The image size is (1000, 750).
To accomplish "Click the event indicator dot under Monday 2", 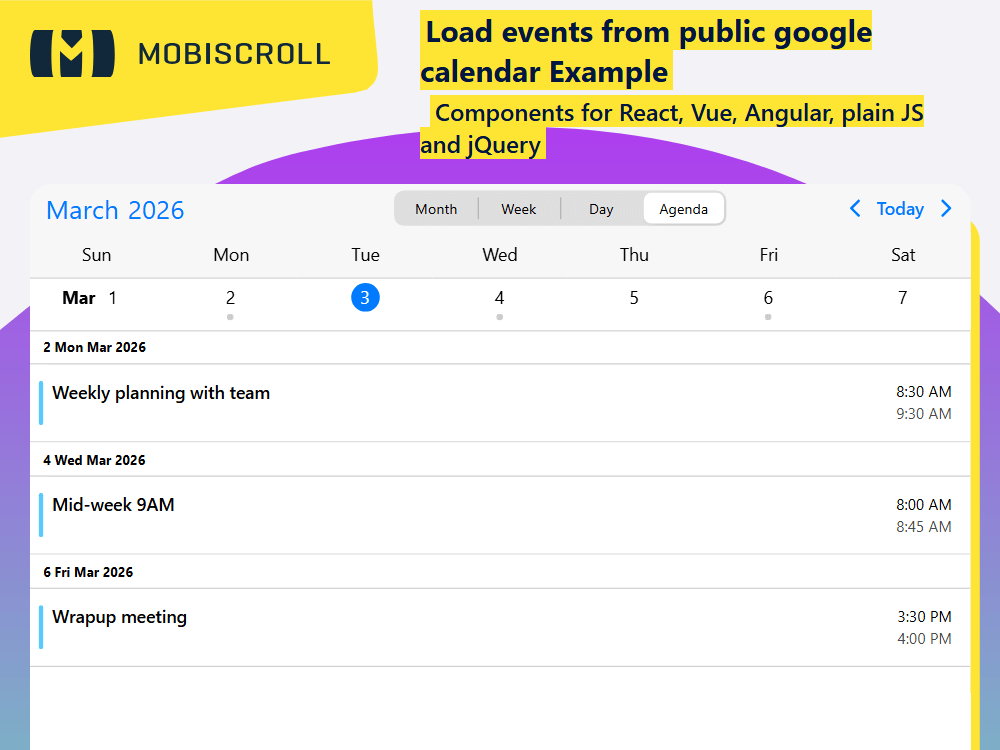I will click(230, 316).
